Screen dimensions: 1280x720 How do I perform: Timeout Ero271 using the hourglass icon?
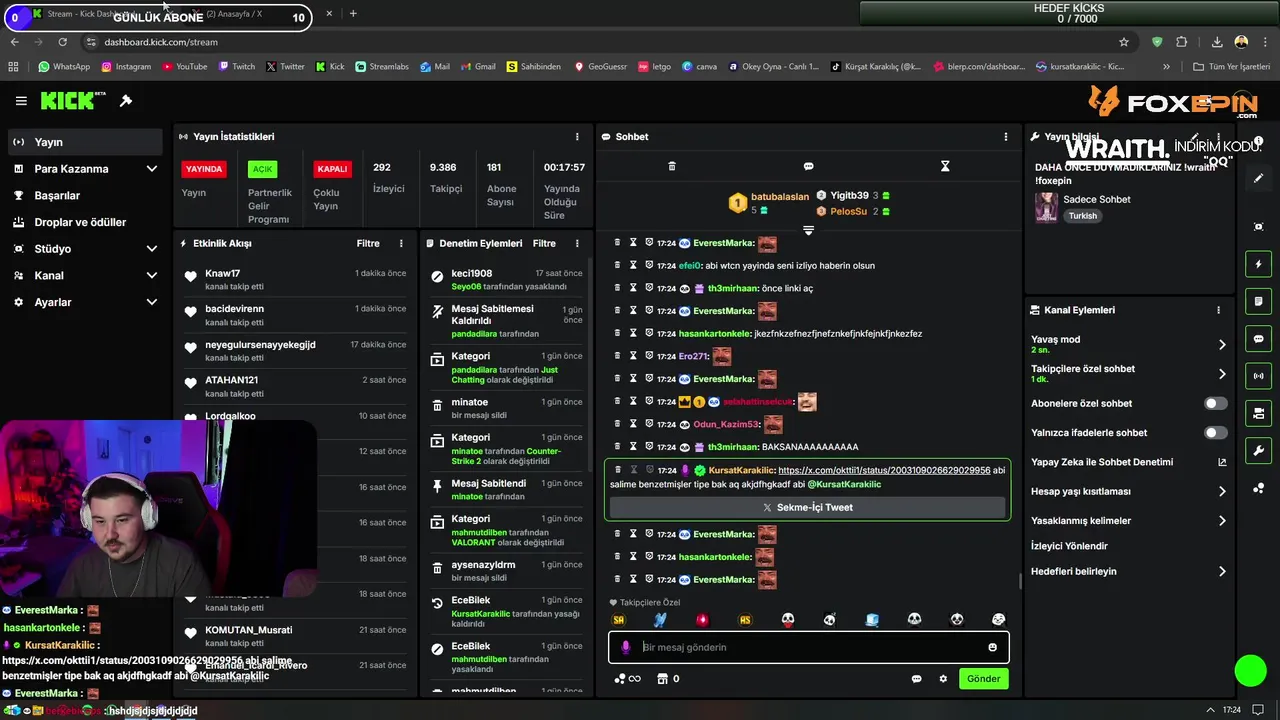click(x=633, y=356)
